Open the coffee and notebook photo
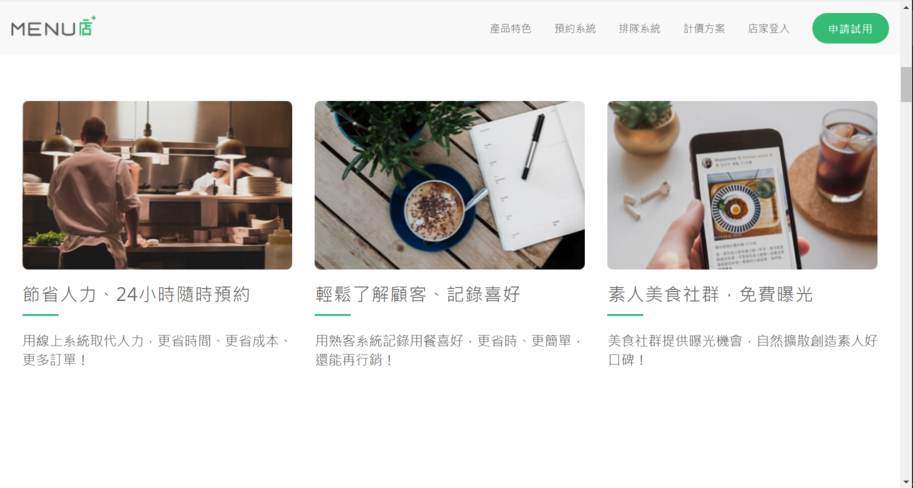Image resolution: width=913 pixels, height=488 pixels. [450, 185]
